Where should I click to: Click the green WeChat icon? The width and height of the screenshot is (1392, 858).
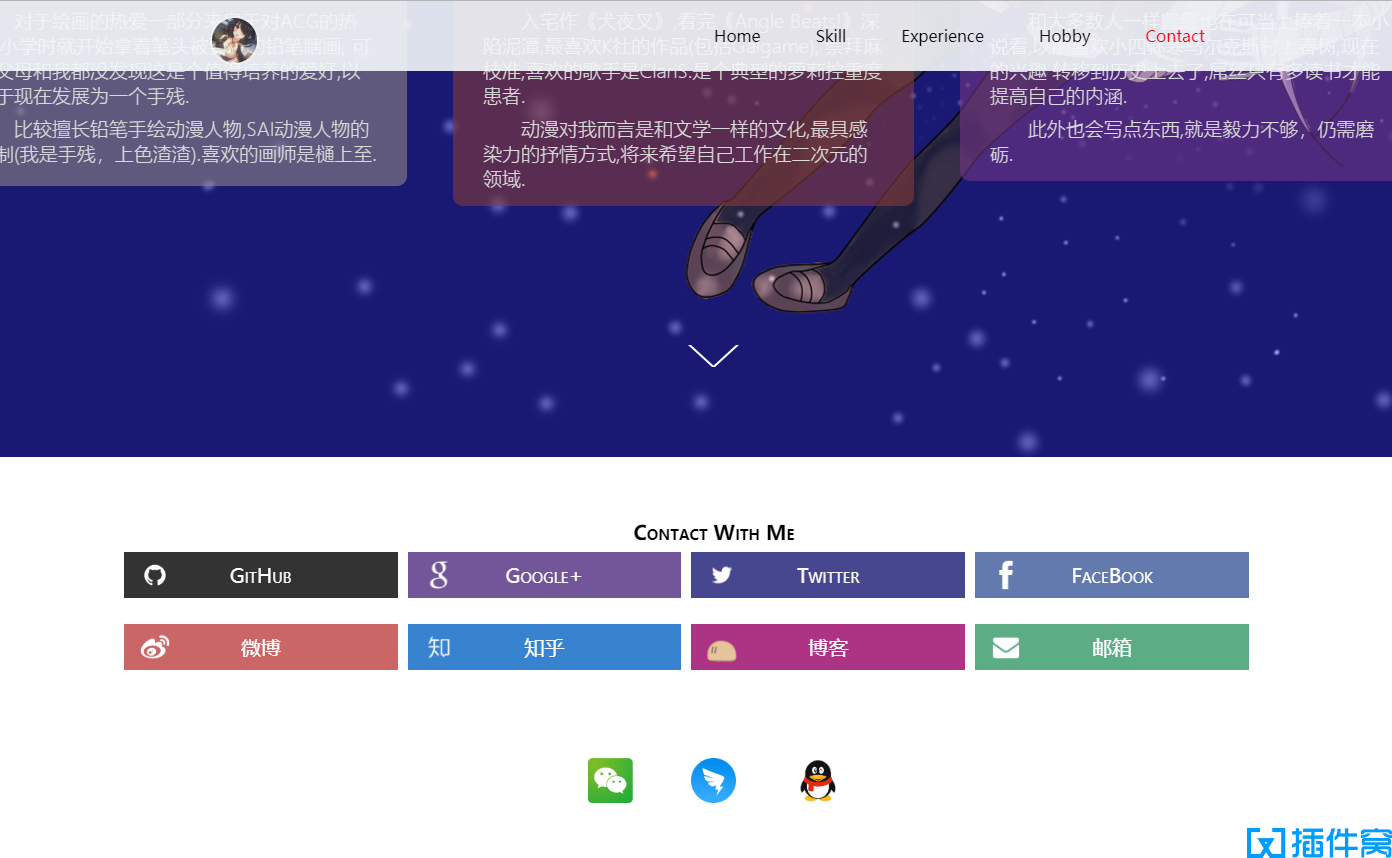point(610,780)
